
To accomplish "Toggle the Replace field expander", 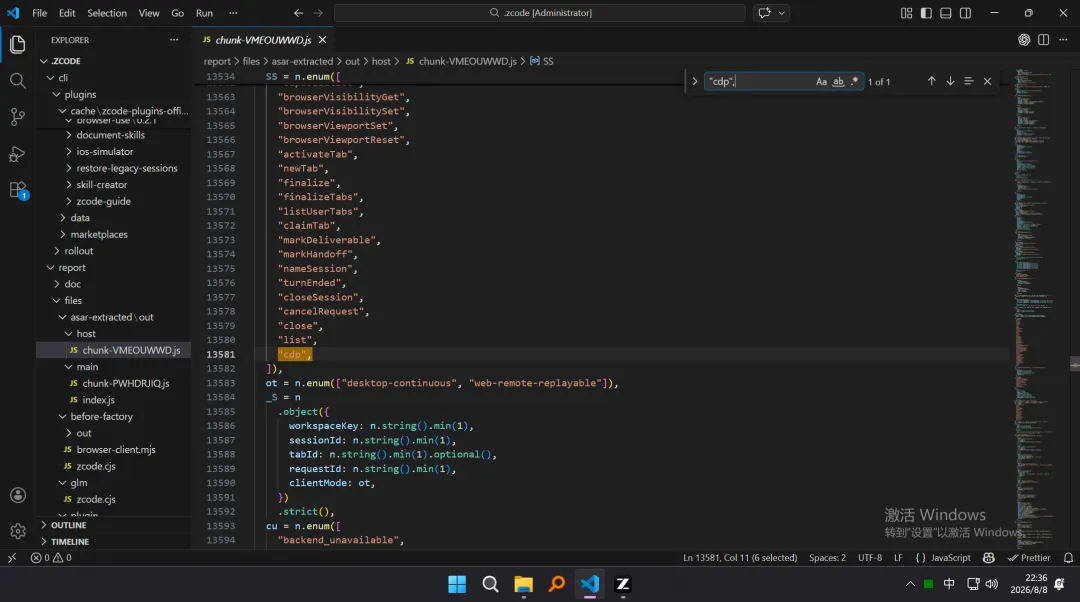I will 694,81.
